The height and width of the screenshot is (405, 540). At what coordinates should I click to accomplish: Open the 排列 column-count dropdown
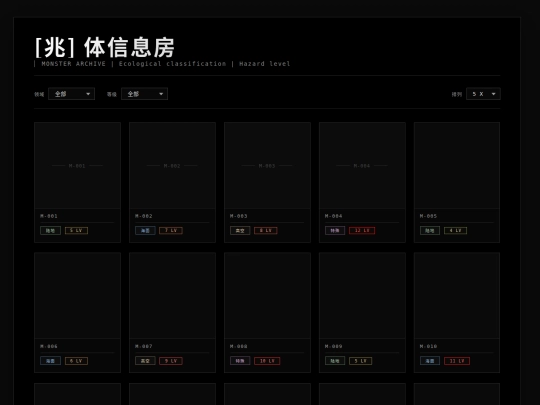[x=483, y=94]
